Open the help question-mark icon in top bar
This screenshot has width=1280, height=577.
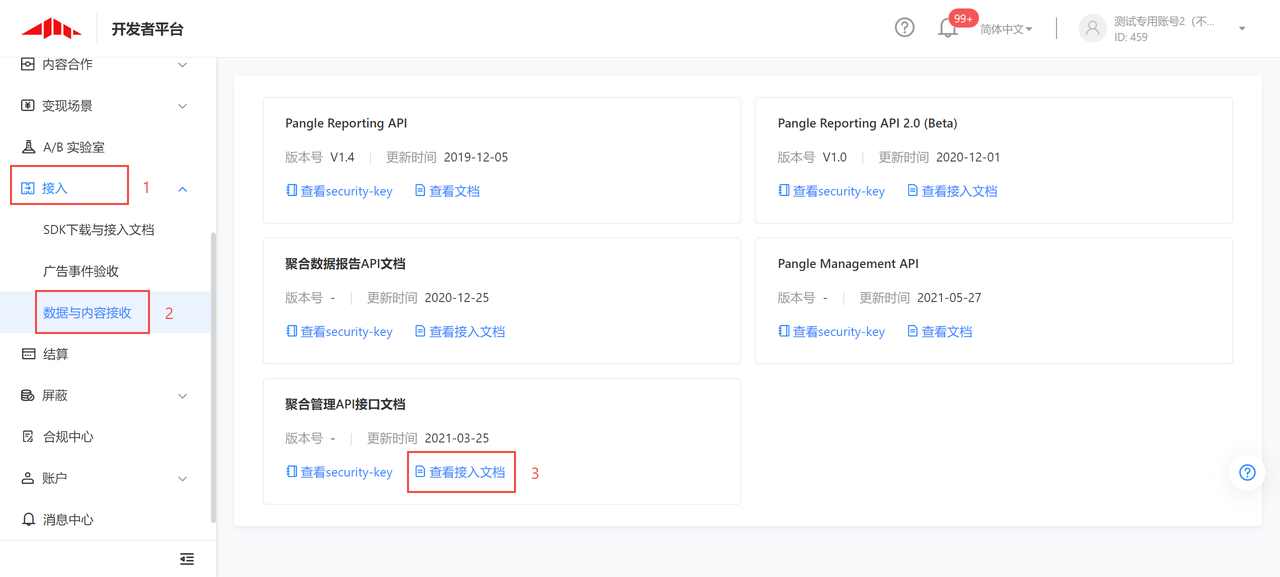click(904, 28)
